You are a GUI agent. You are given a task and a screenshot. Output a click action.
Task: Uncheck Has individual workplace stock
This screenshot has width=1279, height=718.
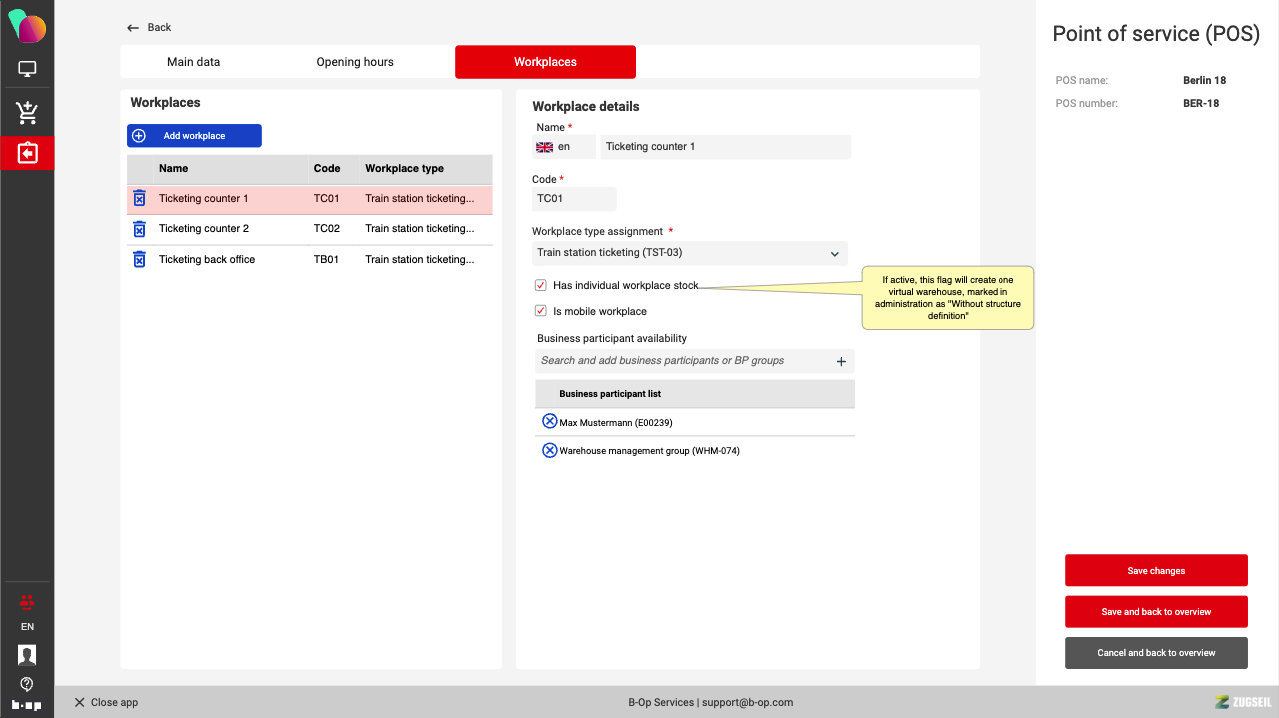(x=541, y=286)
